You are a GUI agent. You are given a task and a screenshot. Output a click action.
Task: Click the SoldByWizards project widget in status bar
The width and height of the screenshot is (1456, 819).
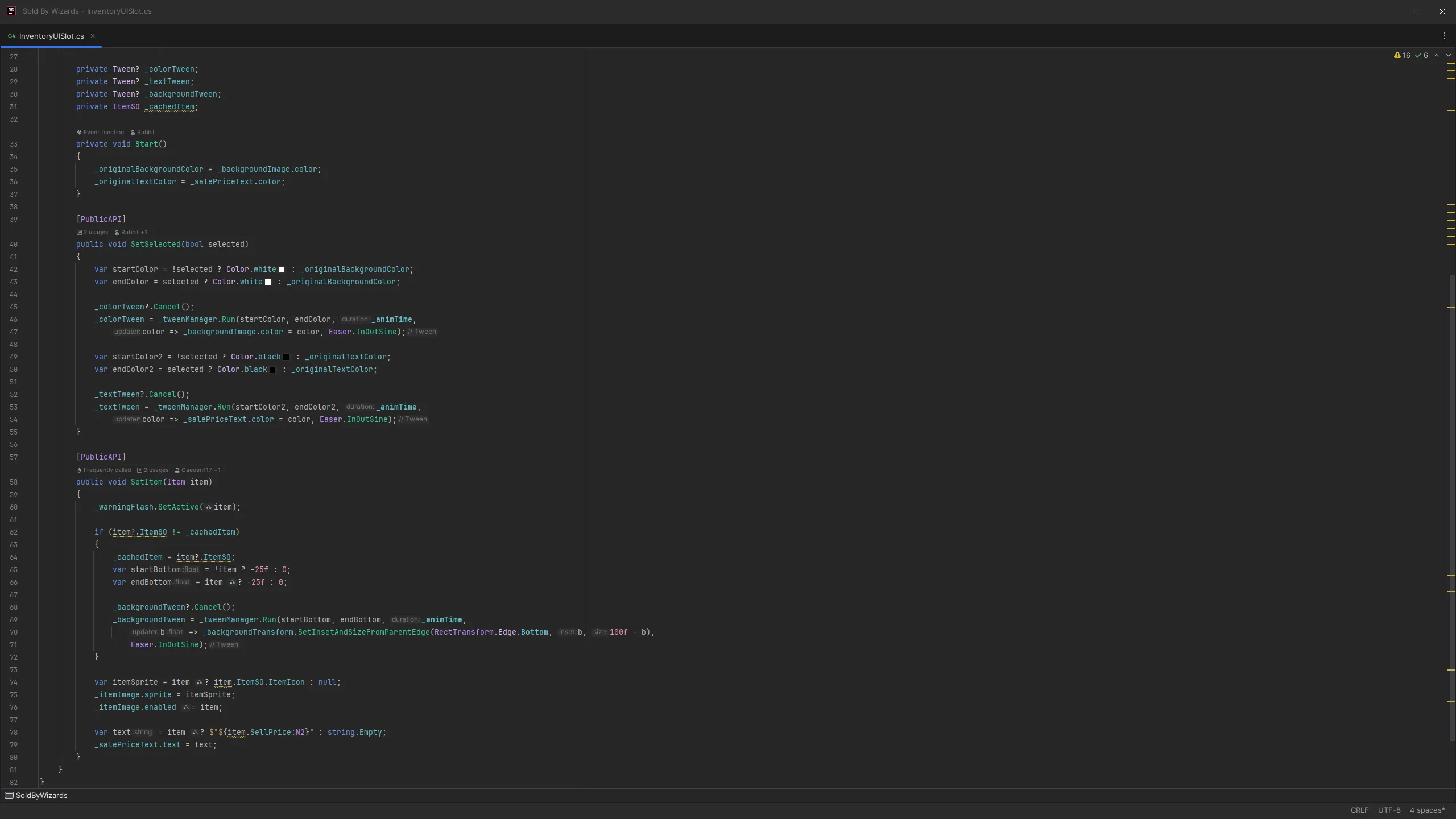36,795
